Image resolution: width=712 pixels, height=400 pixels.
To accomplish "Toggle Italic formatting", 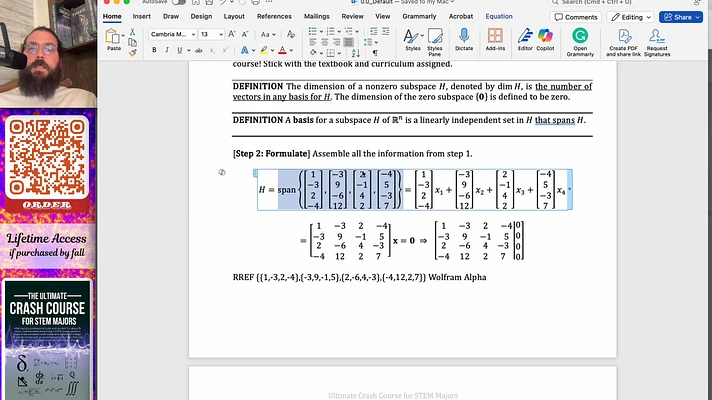I will pos(167,50).
